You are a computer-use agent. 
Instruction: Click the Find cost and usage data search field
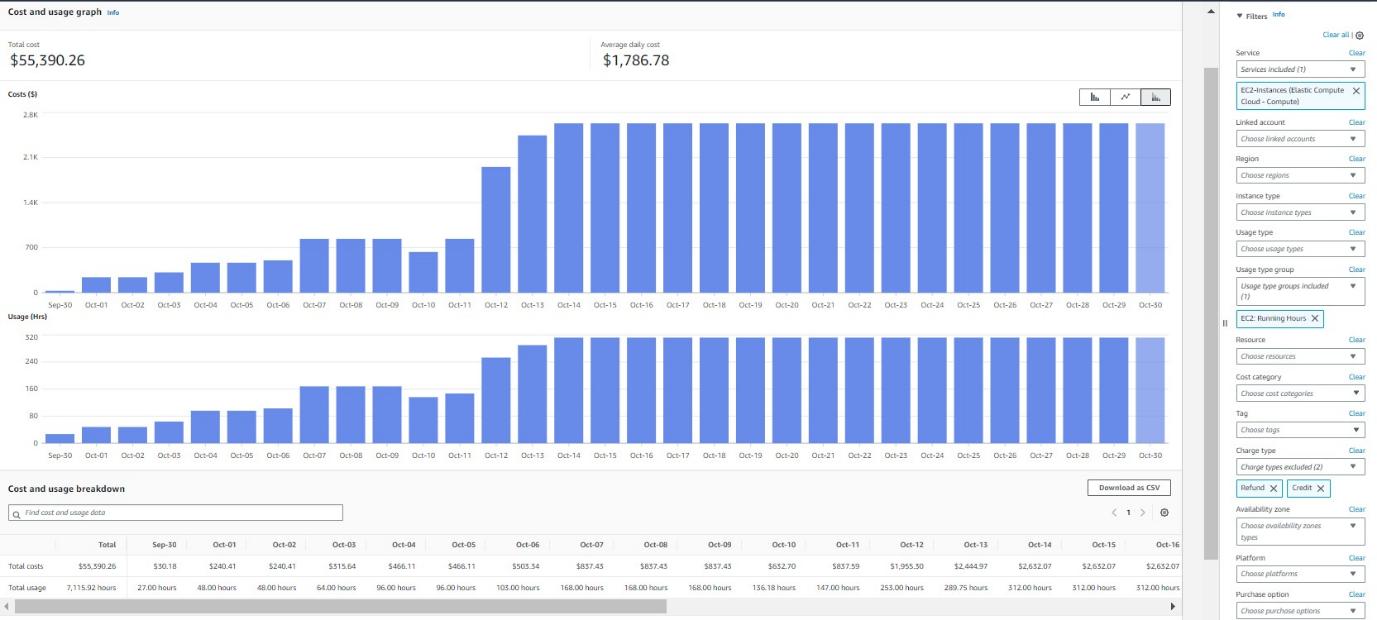175,512
